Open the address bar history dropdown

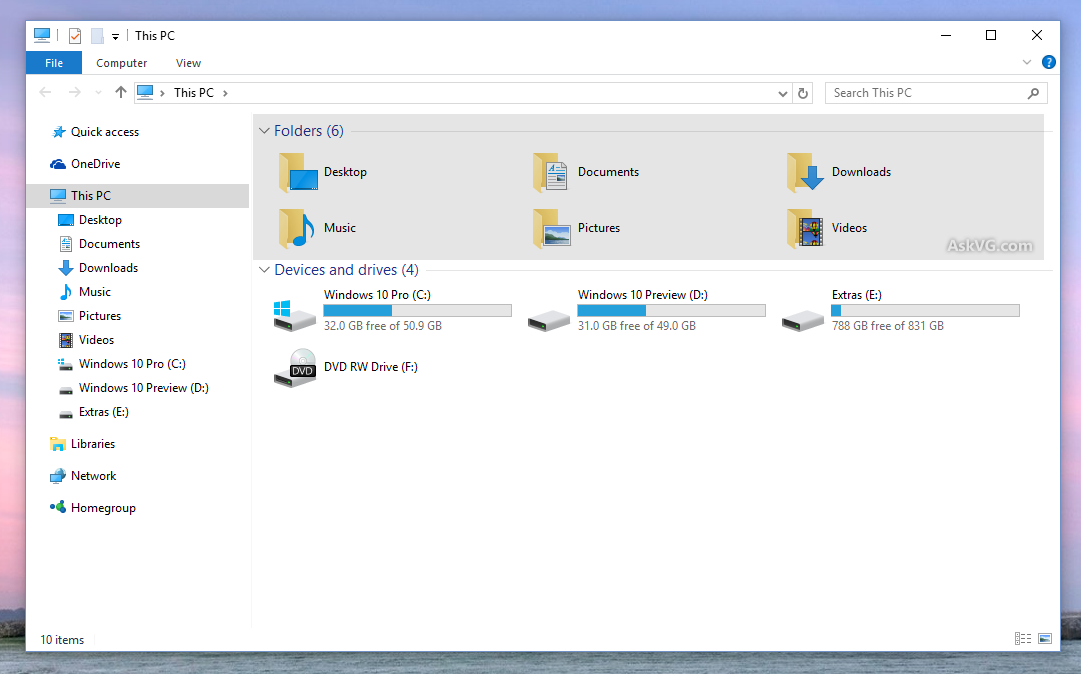coord(782,93)
